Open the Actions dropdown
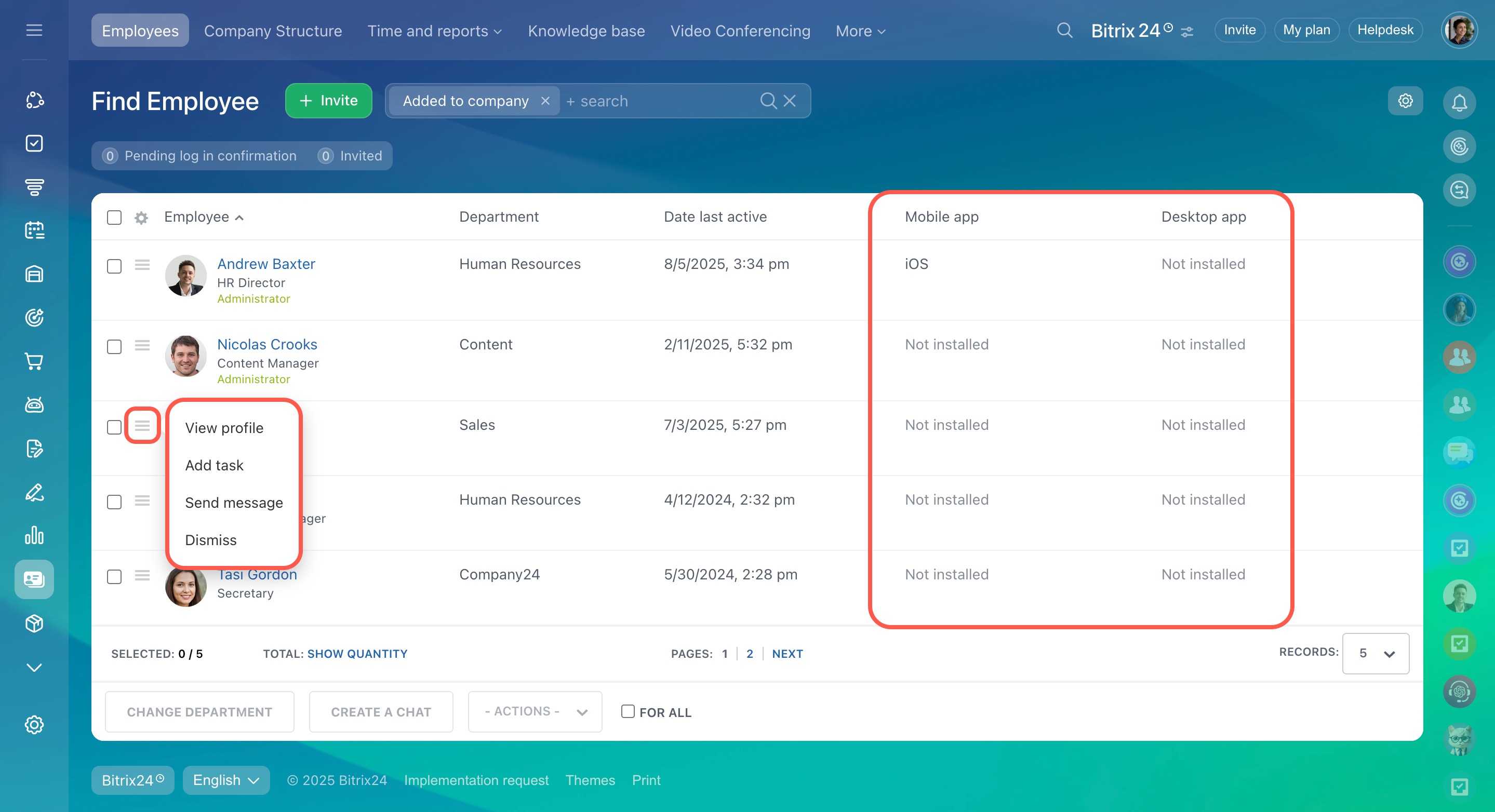The height and width of the screenshot is (812, 1495). pyautogui.click(x=535, y=712)
